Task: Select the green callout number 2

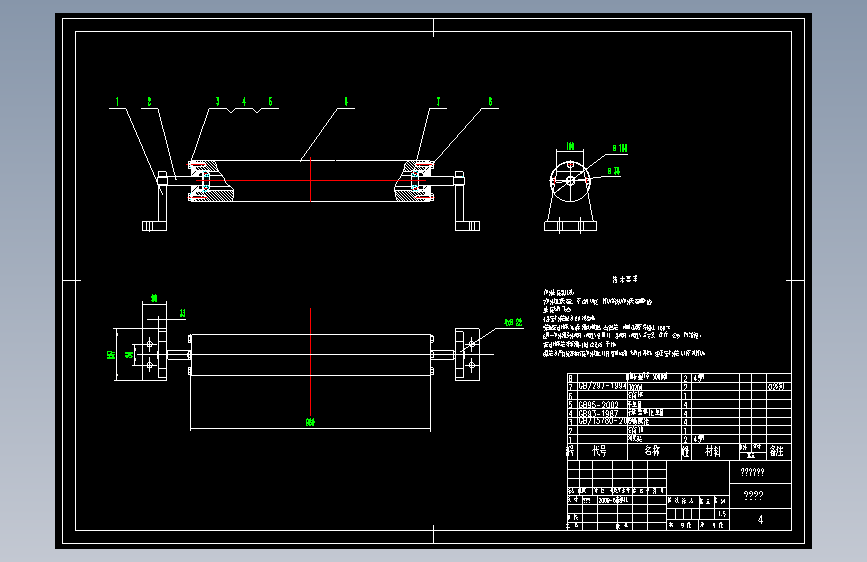Action: (149, 102)
